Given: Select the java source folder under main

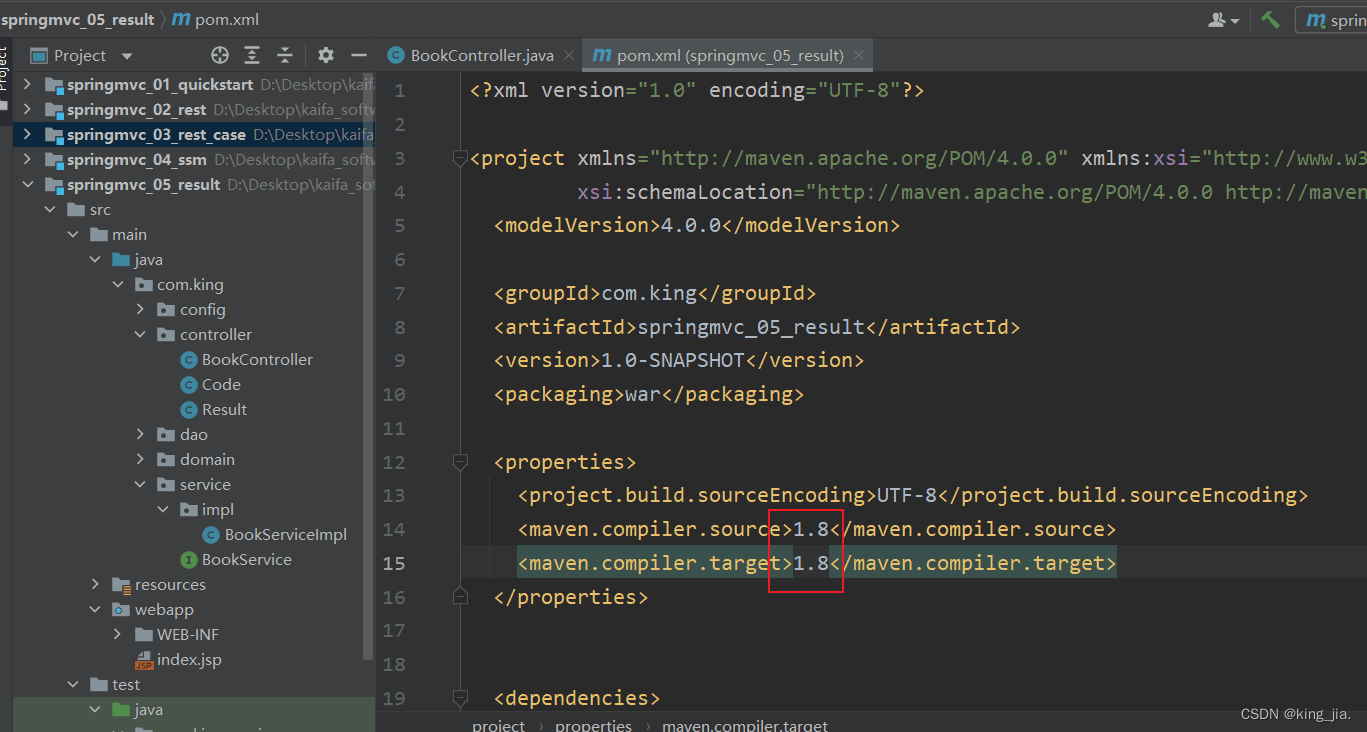Looking at the screenshot, I should coord(137,259).
